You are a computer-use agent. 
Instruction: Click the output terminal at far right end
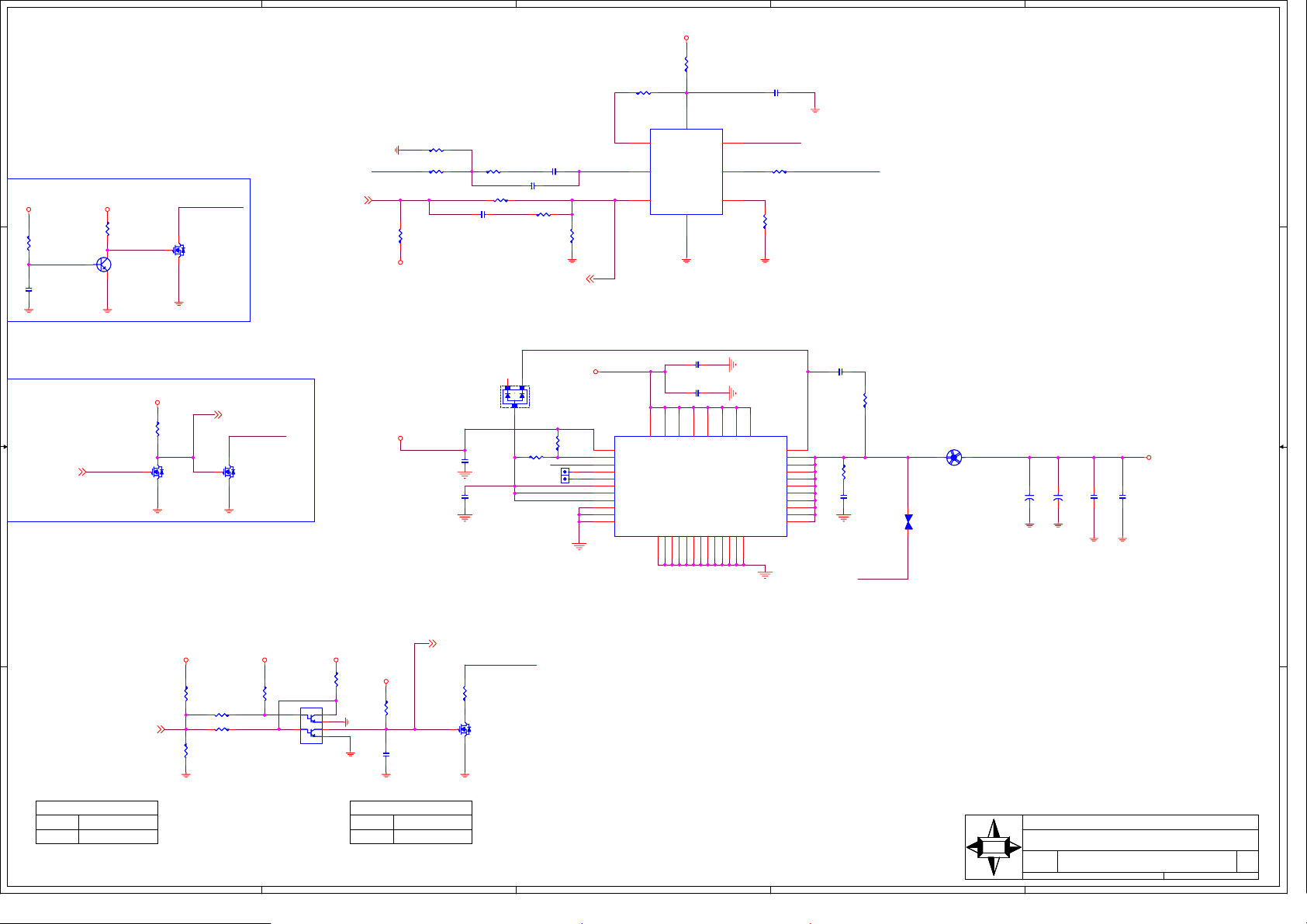pos(1149,458)
